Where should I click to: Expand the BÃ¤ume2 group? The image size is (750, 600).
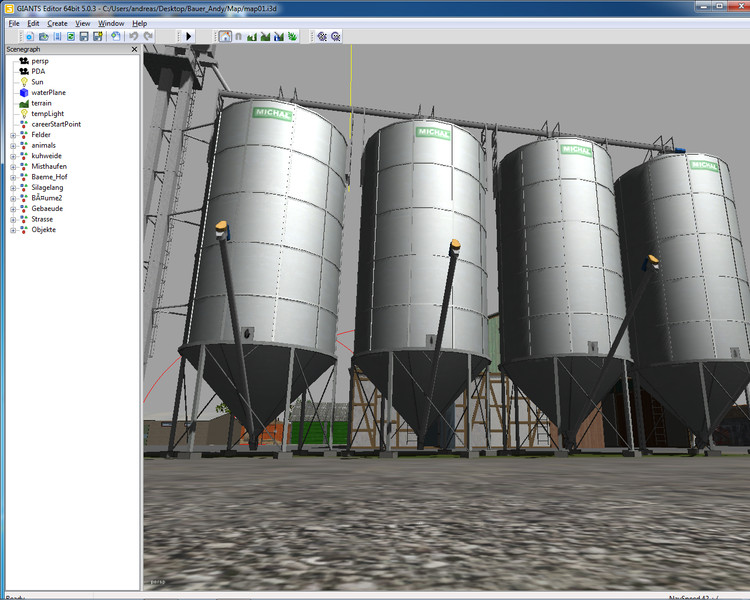click(x=13, y=199)
